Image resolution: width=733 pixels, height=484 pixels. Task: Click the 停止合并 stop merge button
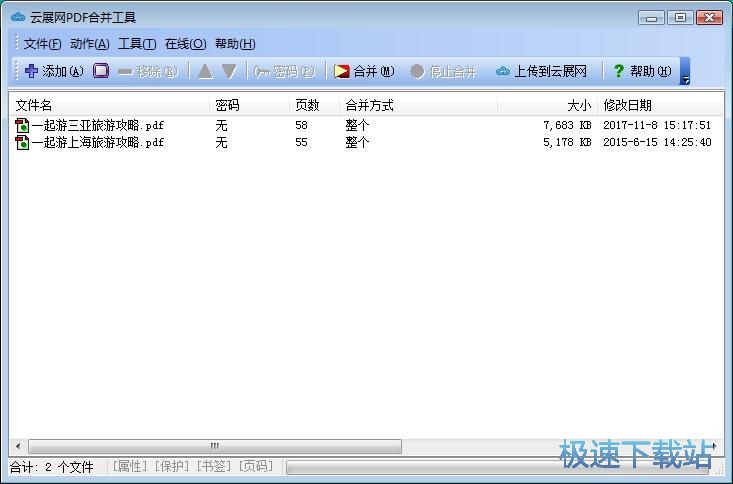pyautogui.click(x=443, y=72)
